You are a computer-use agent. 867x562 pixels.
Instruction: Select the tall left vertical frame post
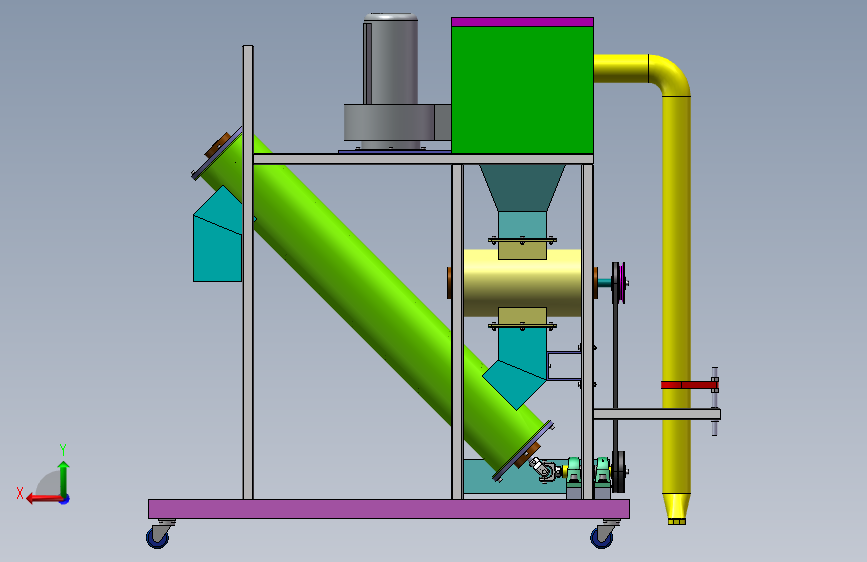[x=248, y=272]
